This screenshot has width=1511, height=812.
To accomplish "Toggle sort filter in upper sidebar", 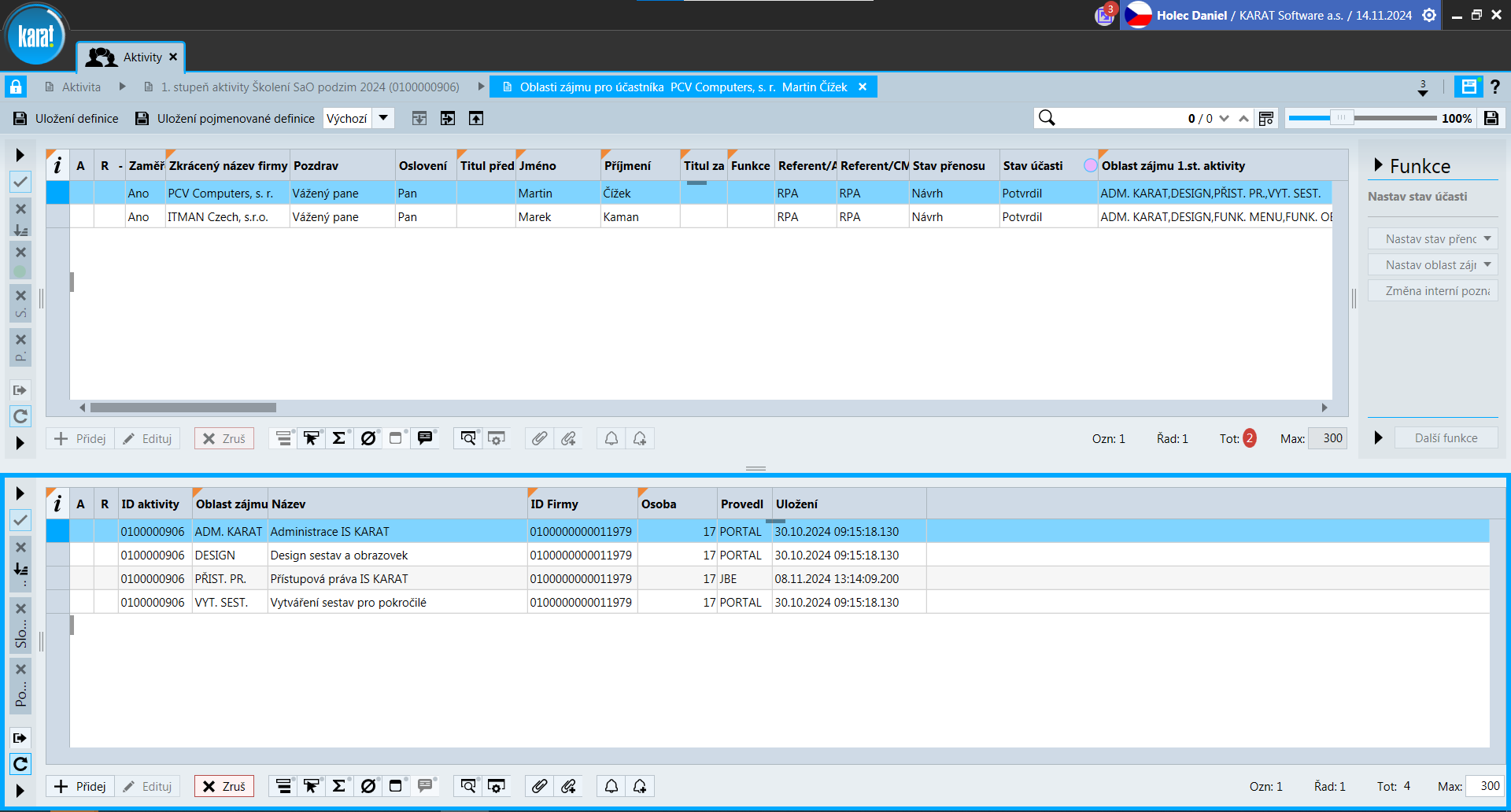I will coord(20,219).
